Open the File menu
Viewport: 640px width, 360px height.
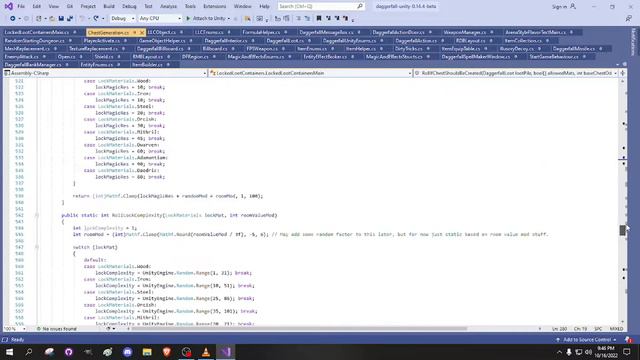pyautogui.click(x=21, y=7)
